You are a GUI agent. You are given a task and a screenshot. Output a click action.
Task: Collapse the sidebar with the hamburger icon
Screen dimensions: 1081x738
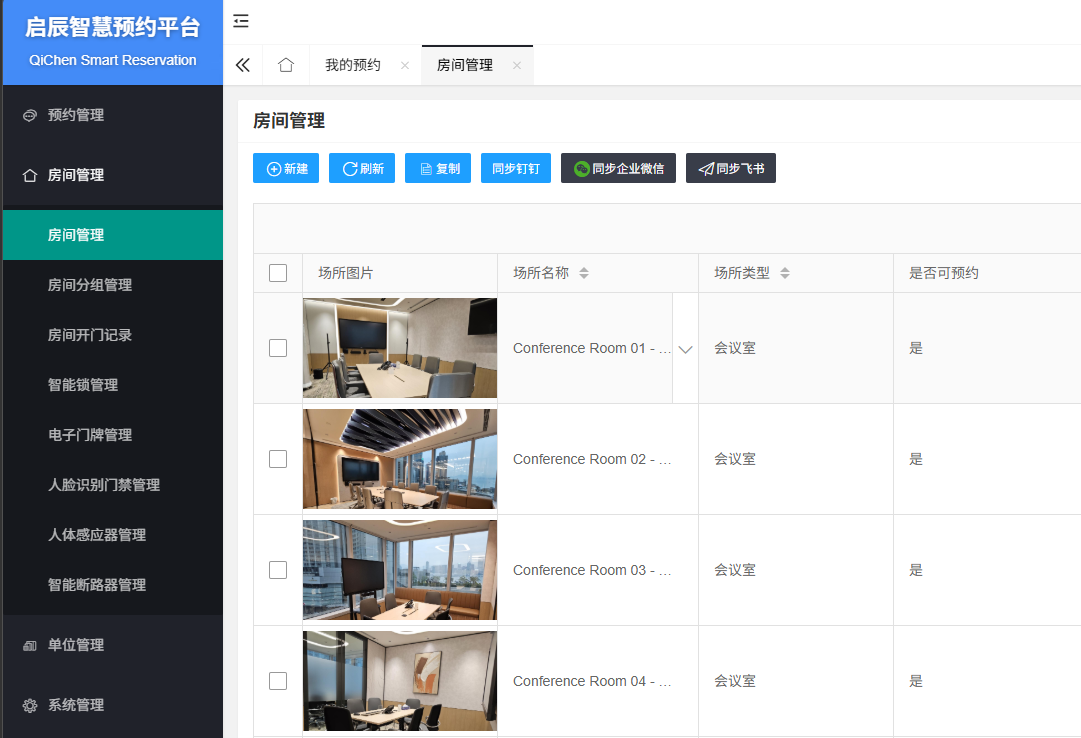[x=241, y=21]
